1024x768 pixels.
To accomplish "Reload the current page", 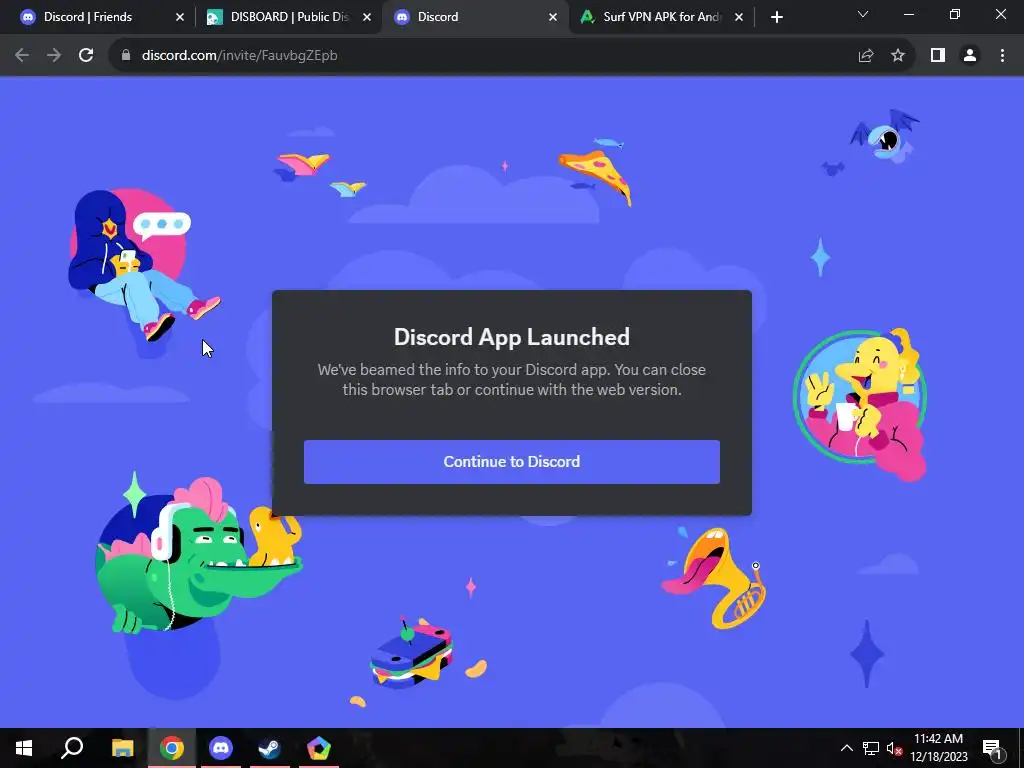I will [86, 56].
